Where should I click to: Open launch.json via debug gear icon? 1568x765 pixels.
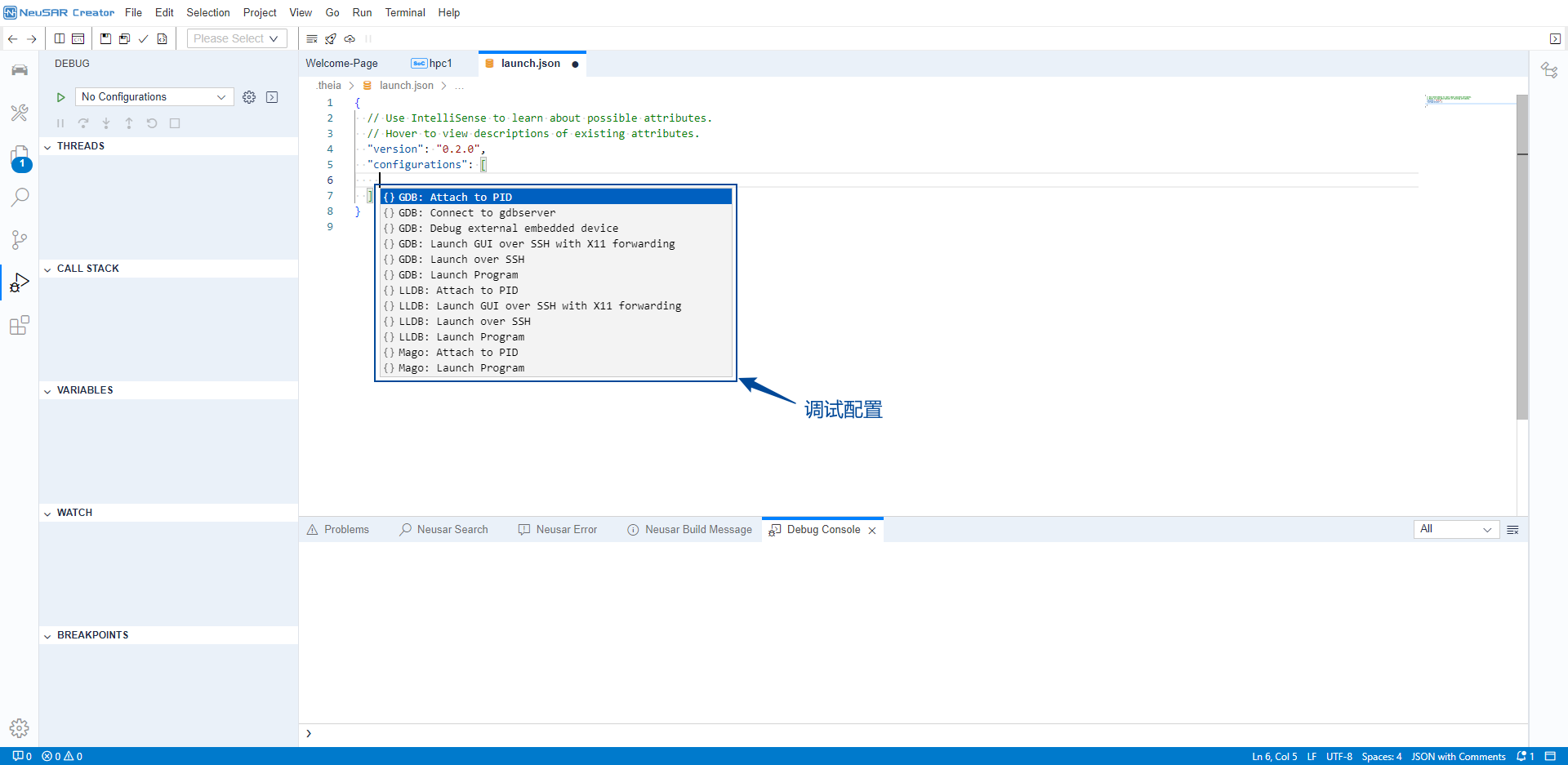[249, 97]
